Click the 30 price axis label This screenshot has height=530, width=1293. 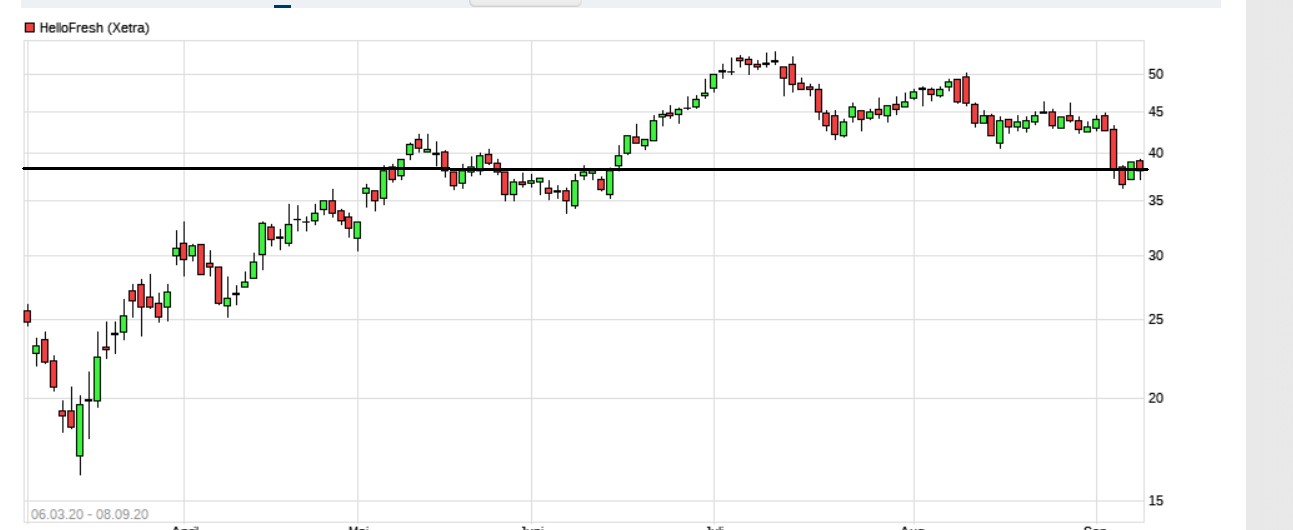[x=1156, y=256]
